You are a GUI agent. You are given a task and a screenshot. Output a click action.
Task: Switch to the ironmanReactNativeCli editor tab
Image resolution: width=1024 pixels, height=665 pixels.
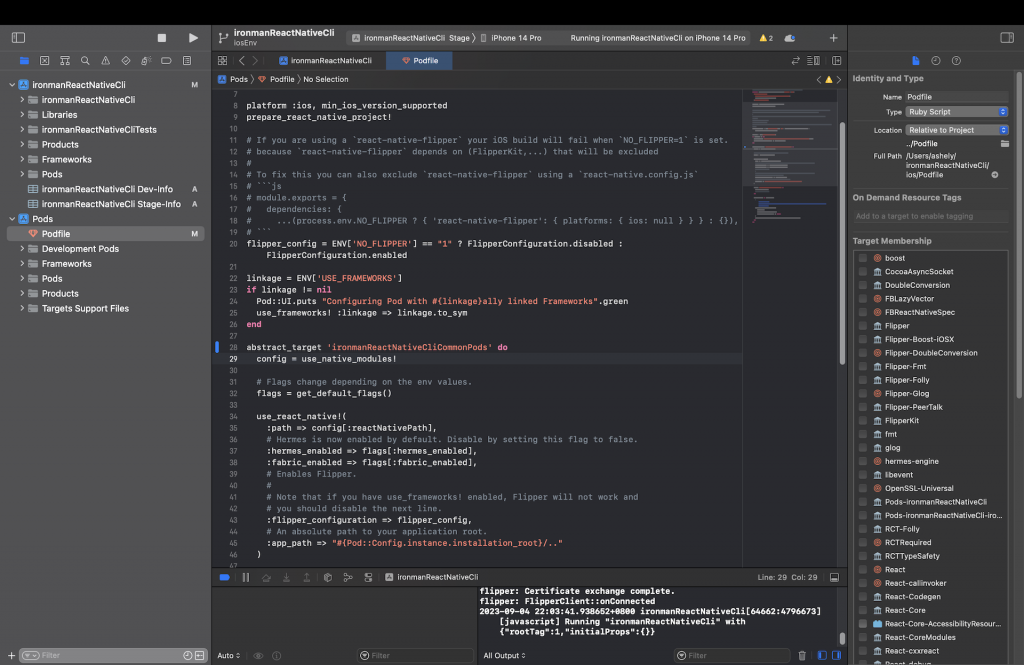point(325,61)
